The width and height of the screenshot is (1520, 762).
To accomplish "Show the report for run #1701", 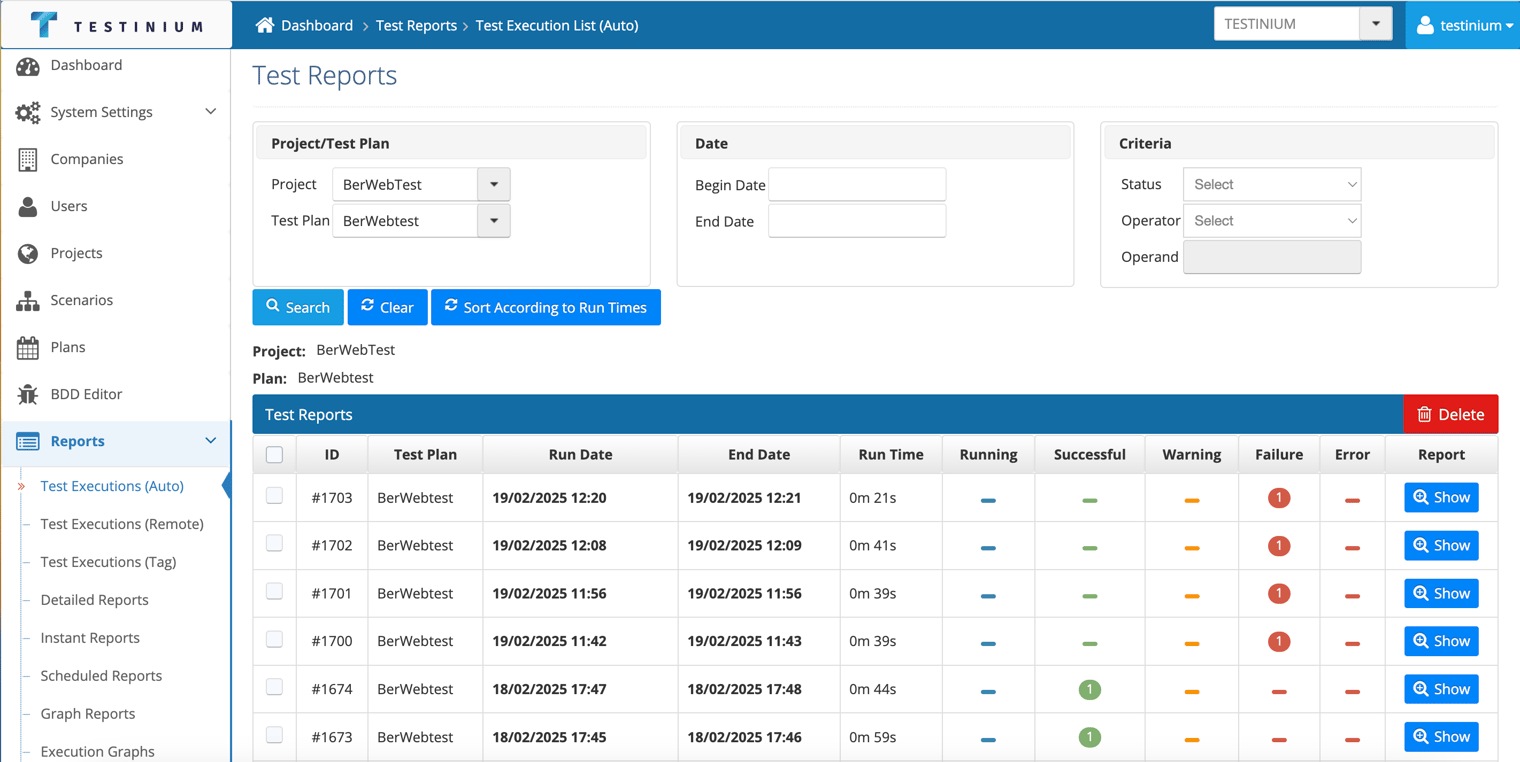I will (1441, 593).
